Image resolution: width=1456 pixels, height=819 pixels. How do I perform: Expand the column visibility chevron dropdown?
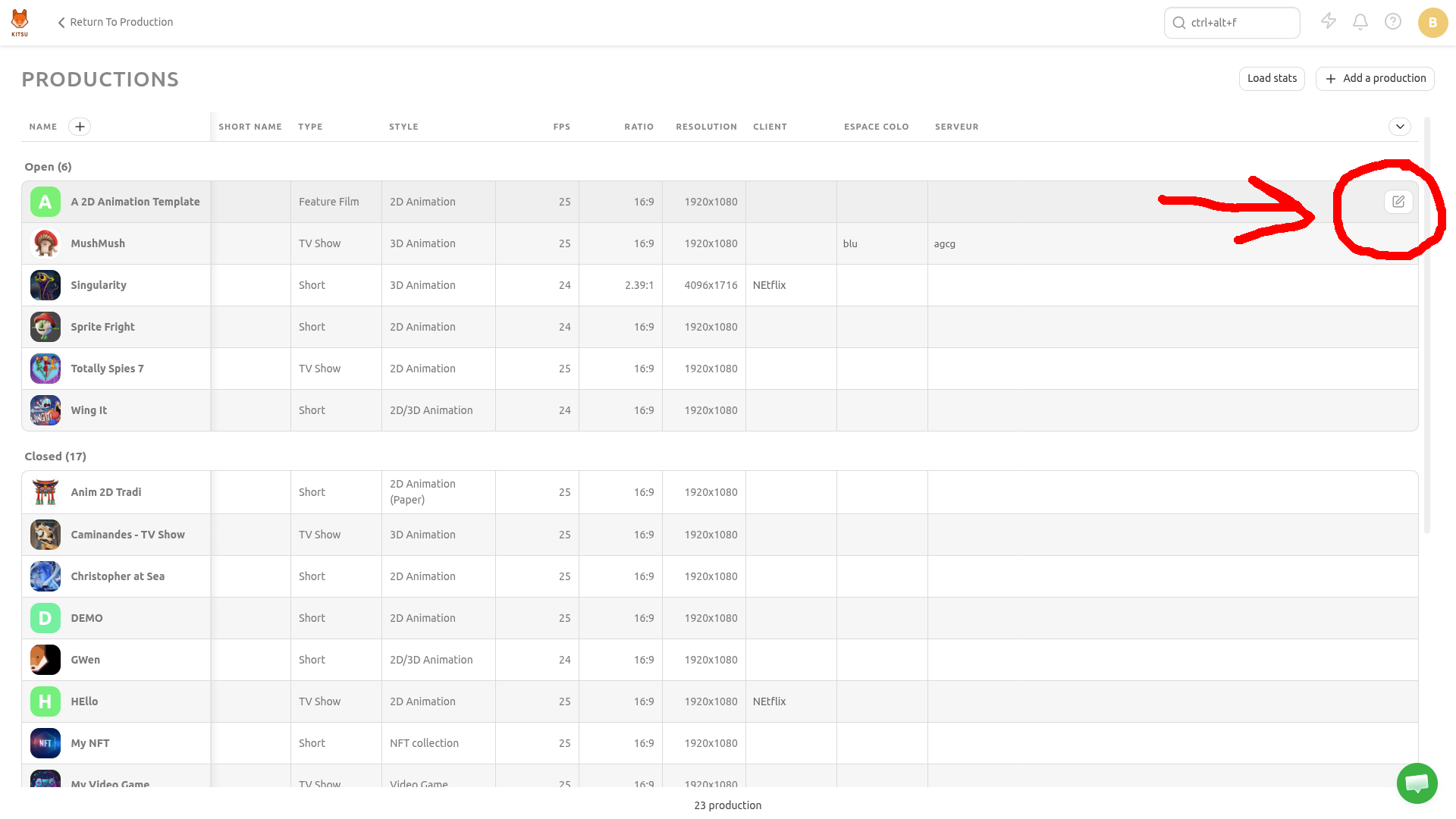tap(1400, 127)
